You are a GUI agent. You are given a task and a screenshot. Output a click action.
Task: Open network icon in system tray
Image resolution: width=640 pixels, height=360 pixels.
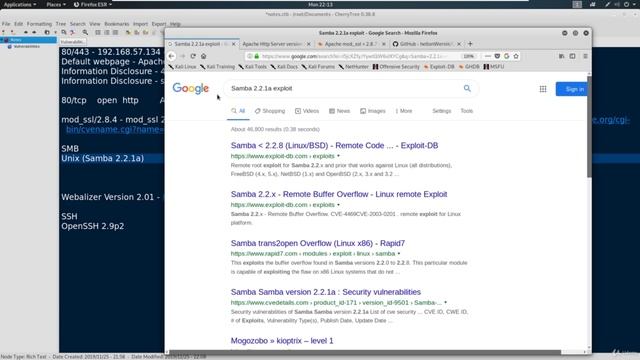pyautogui.click(x=593, y=4)
